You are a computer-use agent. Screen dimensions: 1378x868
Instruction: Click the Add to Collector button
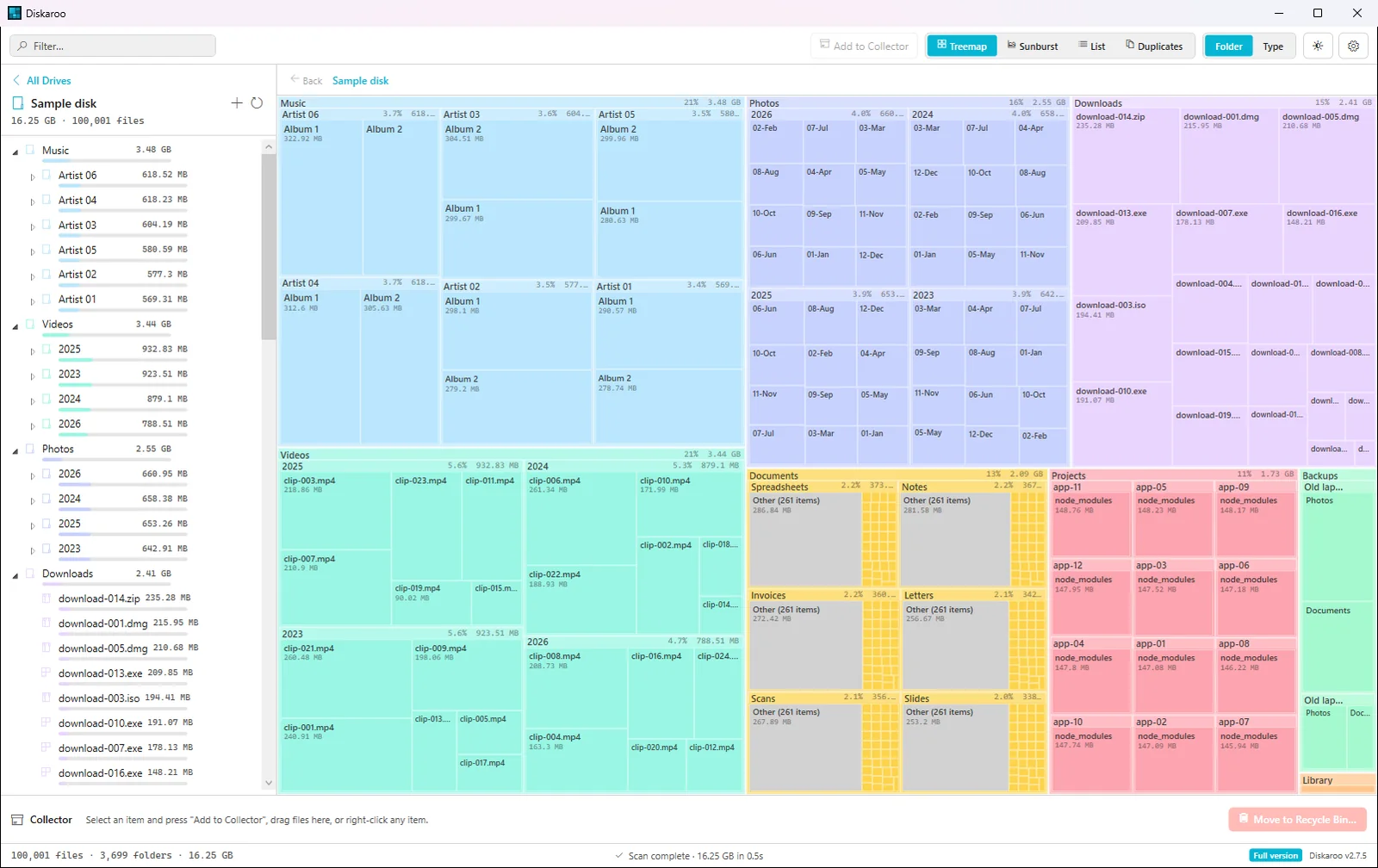(x=864, y=46)
